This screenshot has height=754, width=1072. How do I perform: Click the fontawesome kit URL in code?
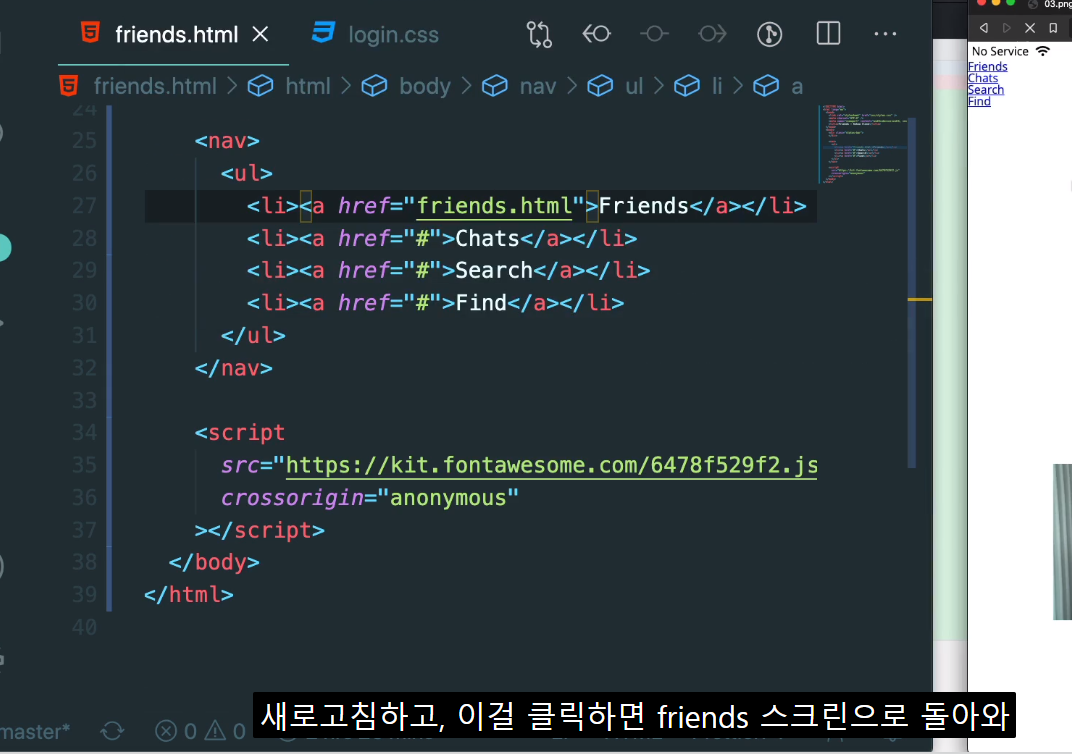pos(551,466)
